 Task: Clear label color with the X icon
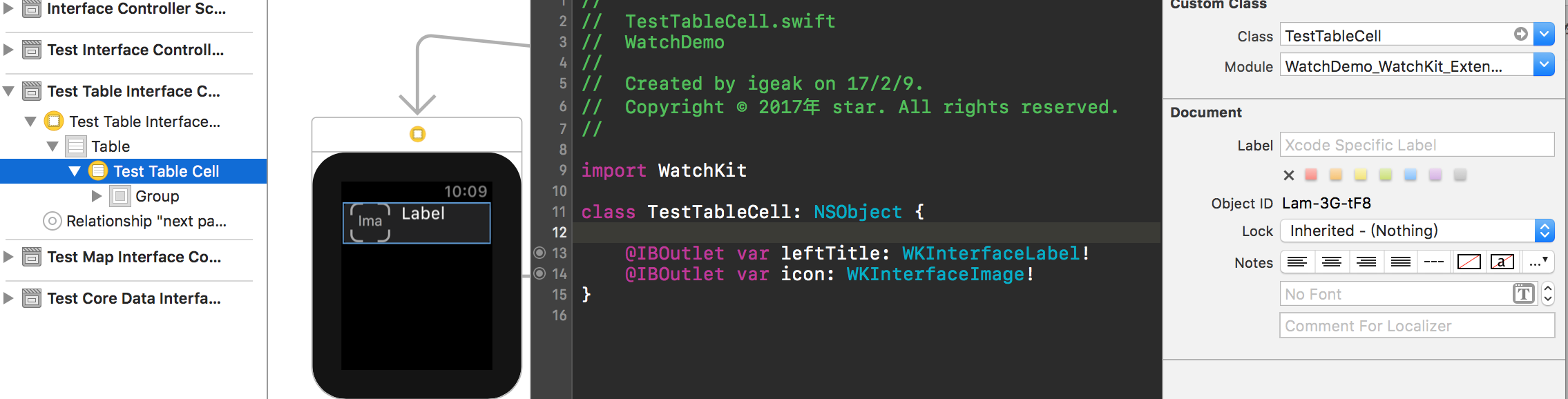point(1288,175)
